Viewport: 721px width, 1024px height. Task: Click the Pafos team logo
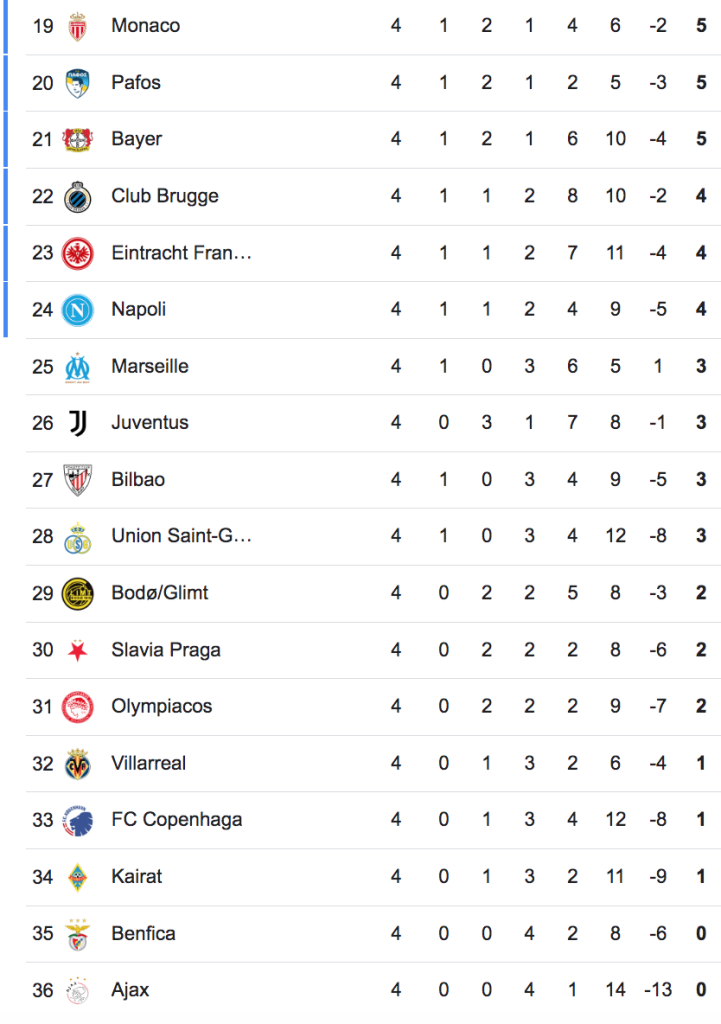click(x=77, y=83)
